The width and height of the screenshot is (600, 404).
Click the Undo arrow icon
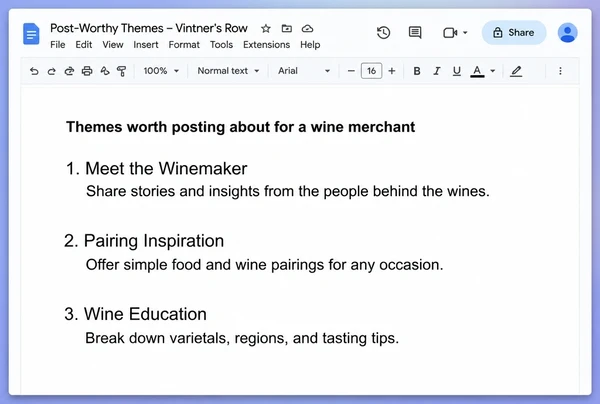[34, 71]
